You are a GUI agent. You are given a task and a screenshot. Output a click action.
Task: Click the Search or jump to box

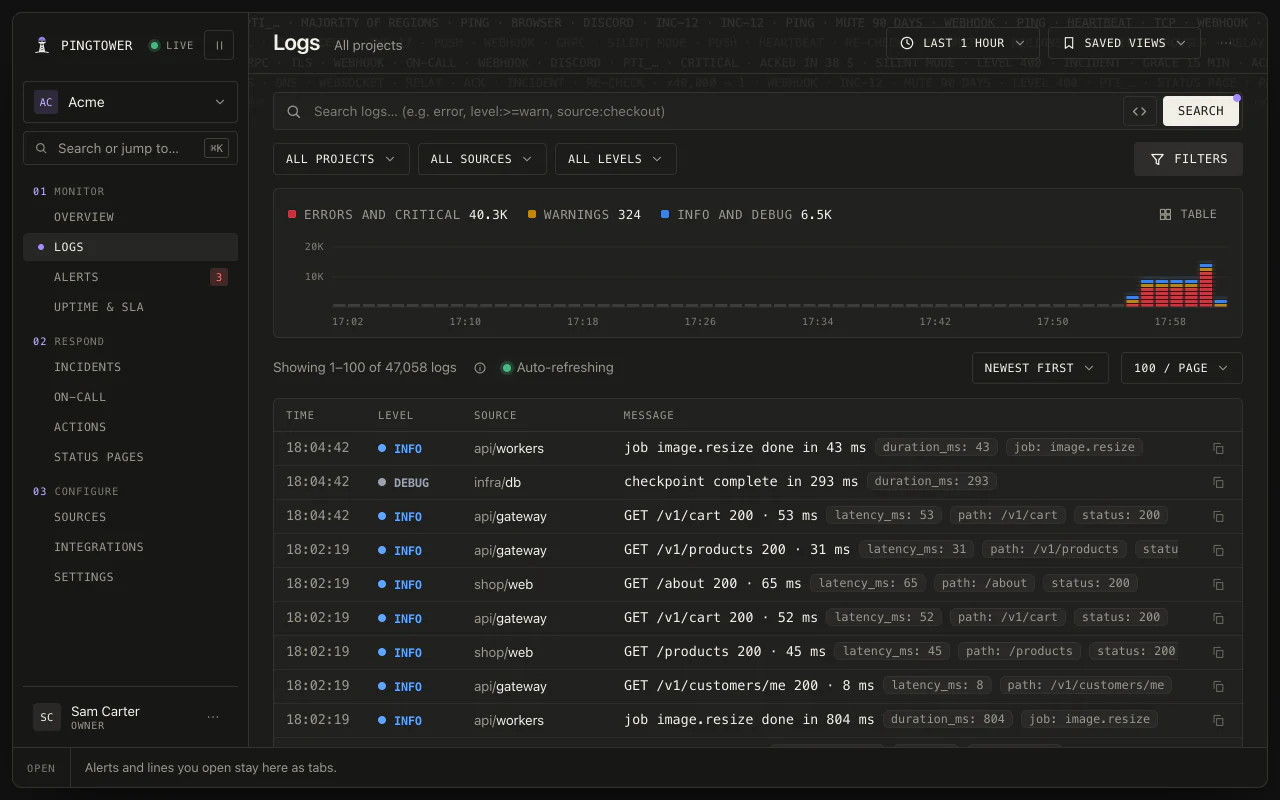[130, 148]
